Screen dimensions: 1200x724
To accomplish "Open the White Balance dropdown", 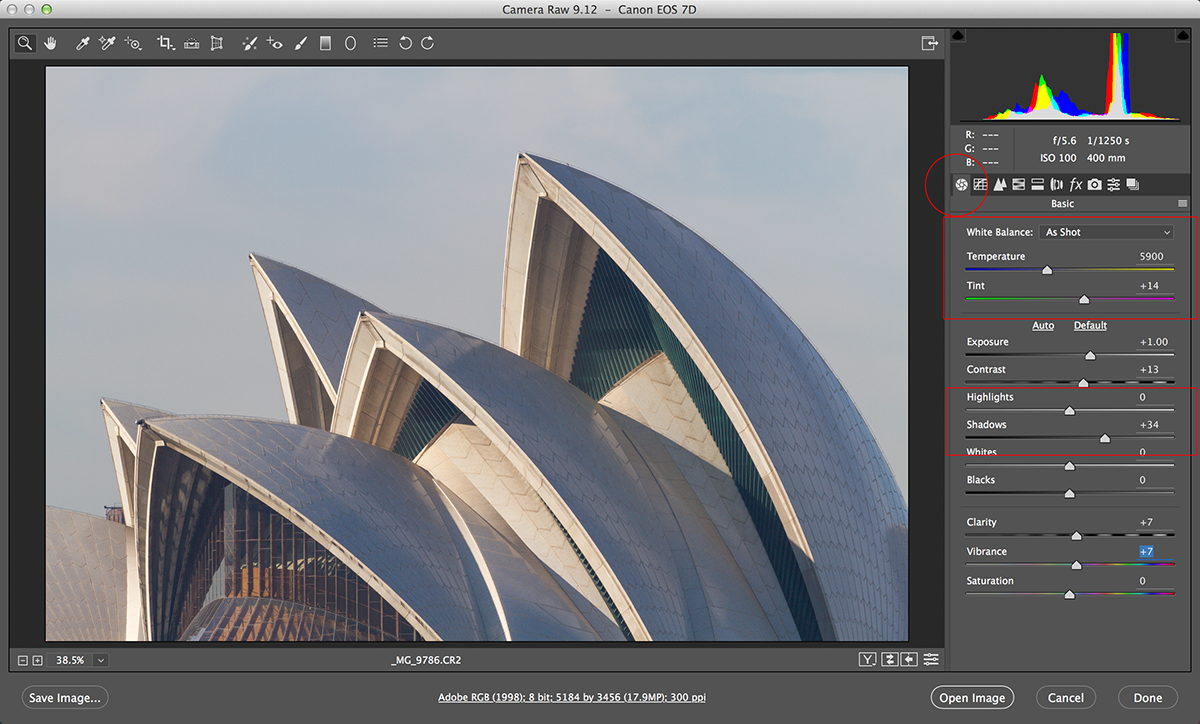I will [1106, 232].
